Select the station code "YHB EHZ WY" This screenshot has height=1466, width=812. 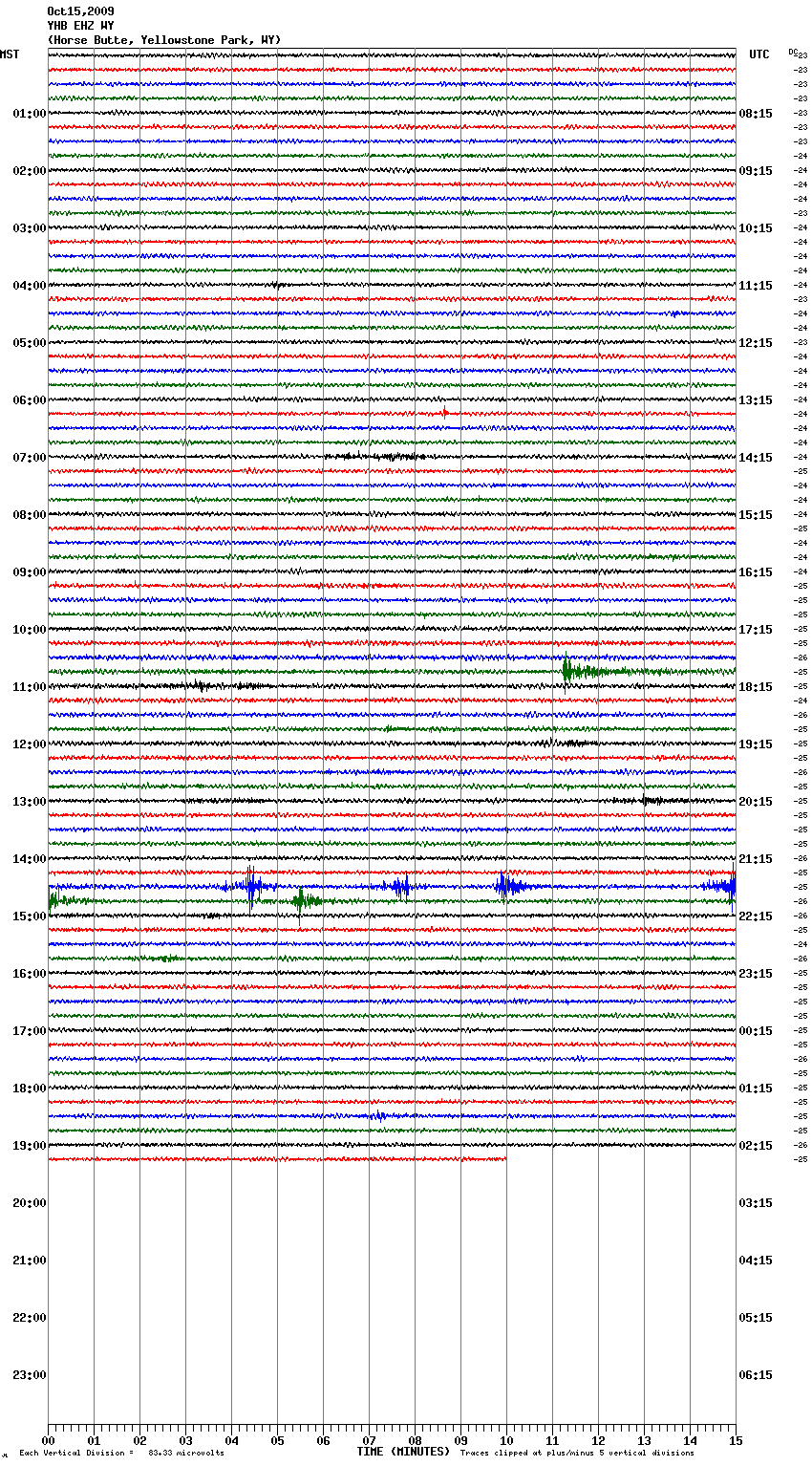(80, 26)
